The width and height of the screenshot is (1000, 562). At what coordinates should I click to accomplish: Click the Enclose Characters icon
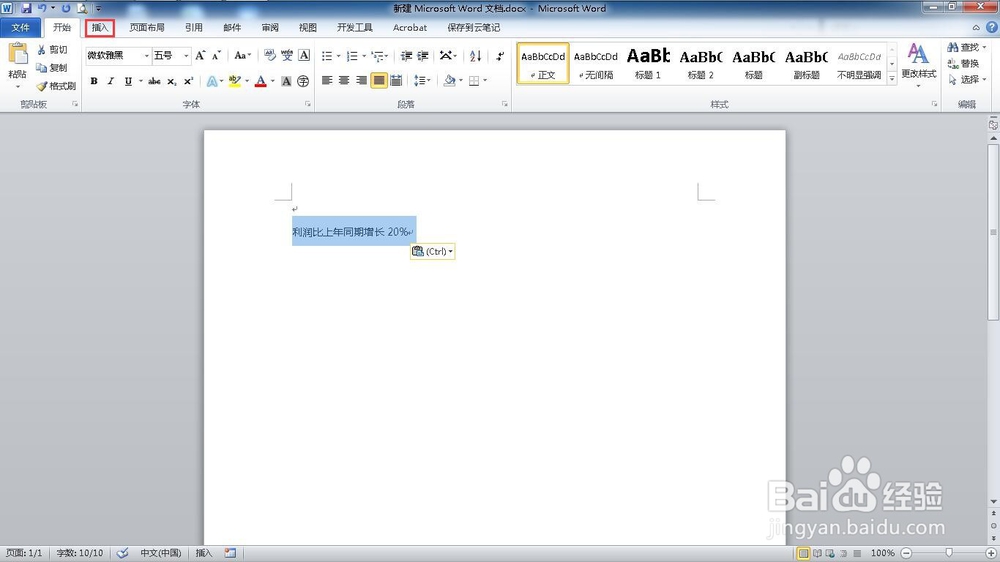click(x=303, y=81)
